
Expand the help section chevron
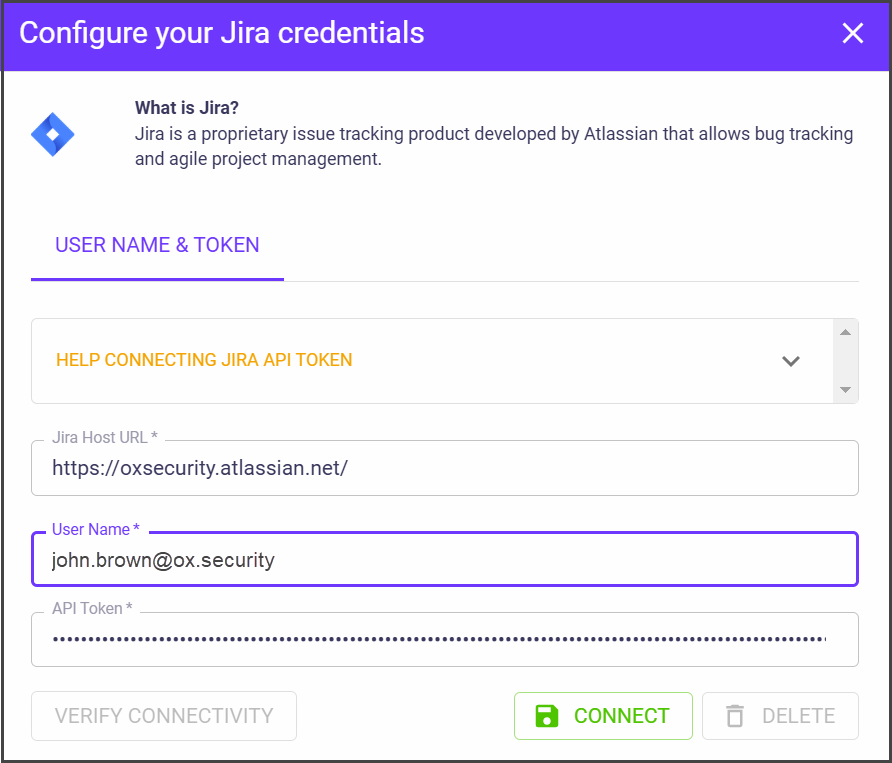click(x=791, y=361)
